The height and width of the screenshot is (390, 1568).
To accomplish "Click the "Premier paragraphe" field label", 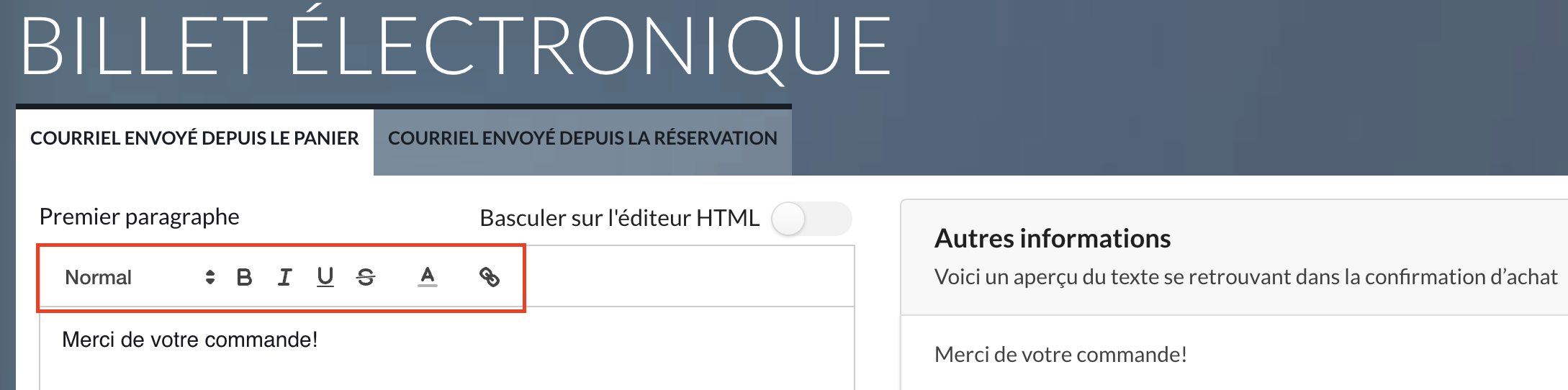I will pyautogui.click(x=139, y=217).
